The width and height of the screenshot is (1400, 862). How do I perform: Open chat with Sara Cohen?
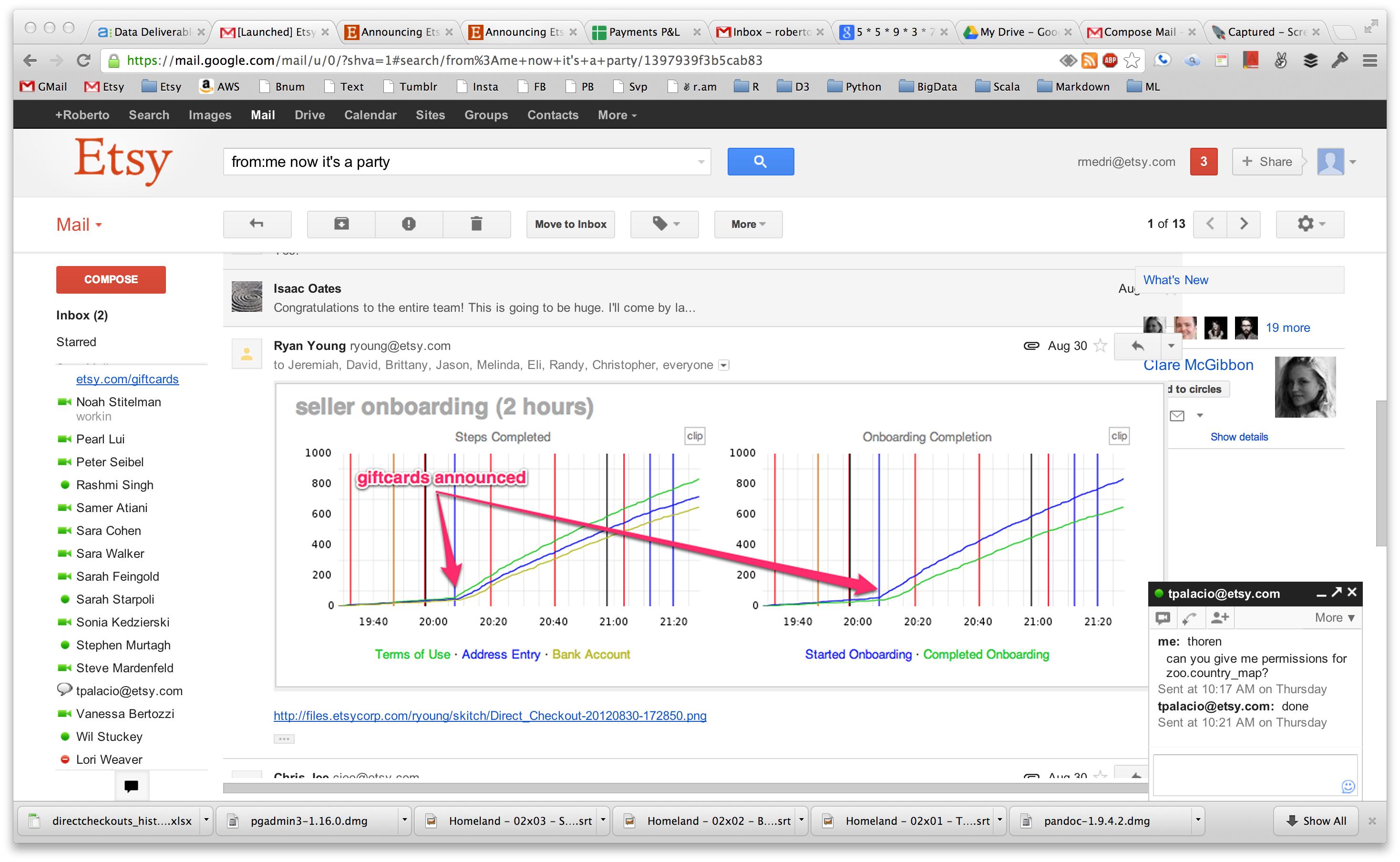tap(108, 531)
